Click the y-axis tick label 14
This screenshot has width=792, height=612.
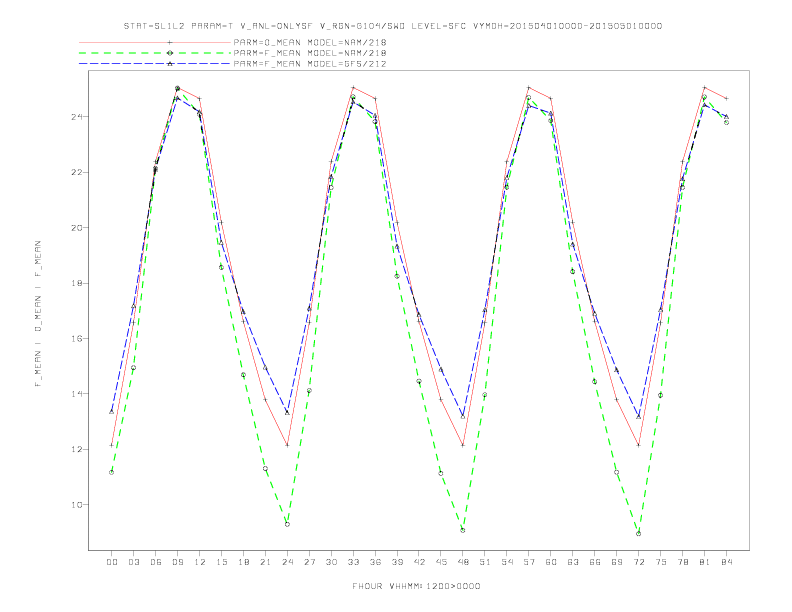point(76,394)
